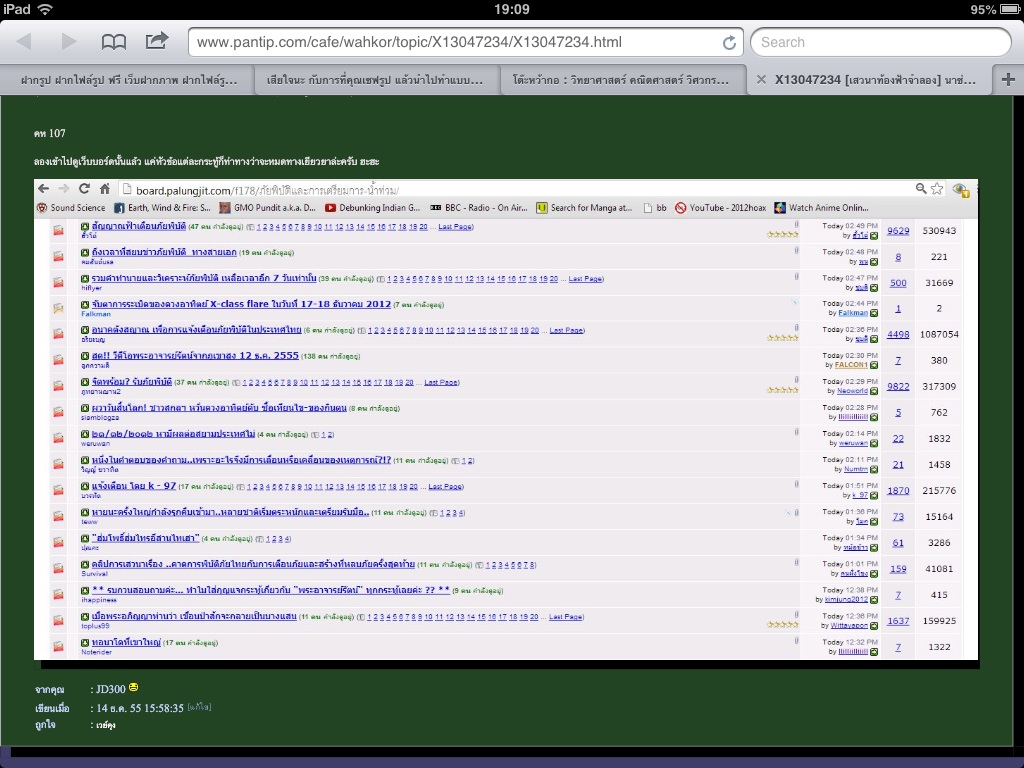
Task: Reload the page with the refresh icon
Action: click(729, 42)
